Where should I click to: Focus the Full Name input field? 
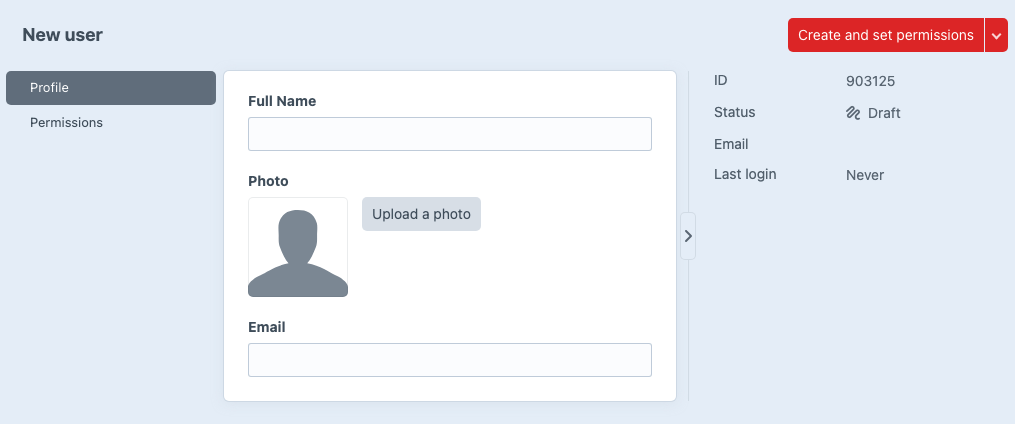[x=450, y=134]
